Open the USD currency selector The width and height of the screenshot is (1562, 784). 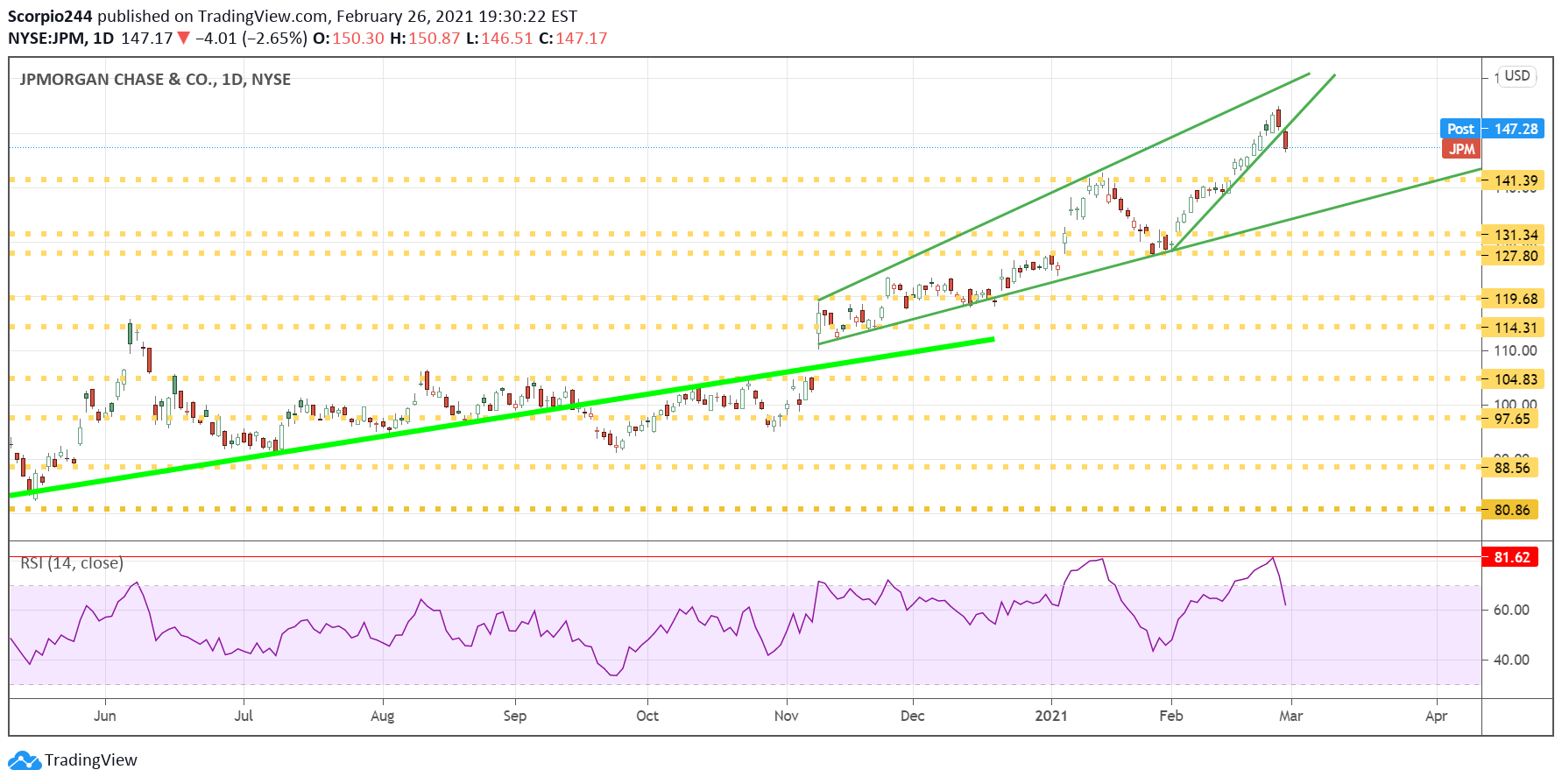(1516, 76)
